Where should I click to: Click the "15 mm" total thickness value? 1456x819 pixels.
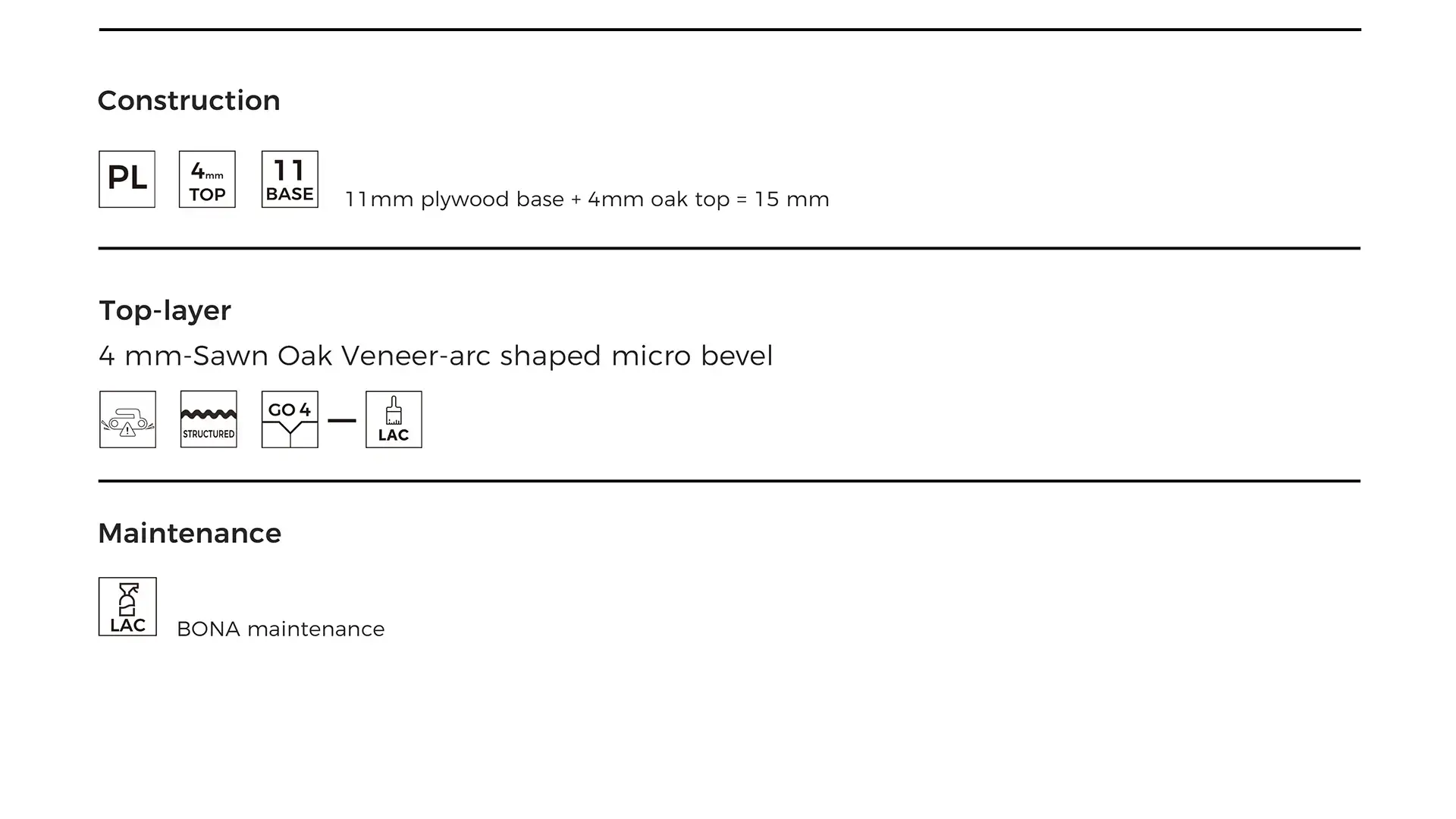[x=792, y=199]
